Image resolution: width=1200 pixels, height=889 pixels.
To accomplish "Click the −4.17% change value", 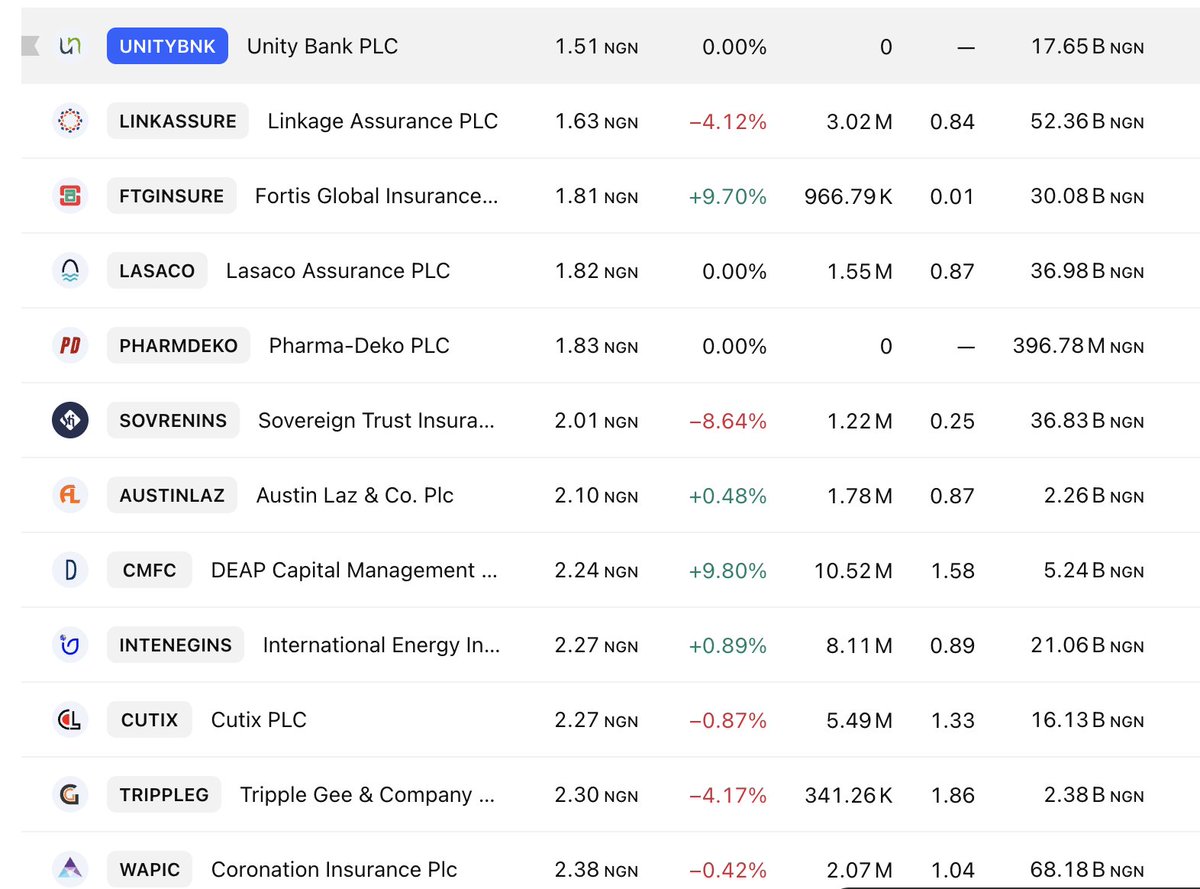I will point(728,796).
